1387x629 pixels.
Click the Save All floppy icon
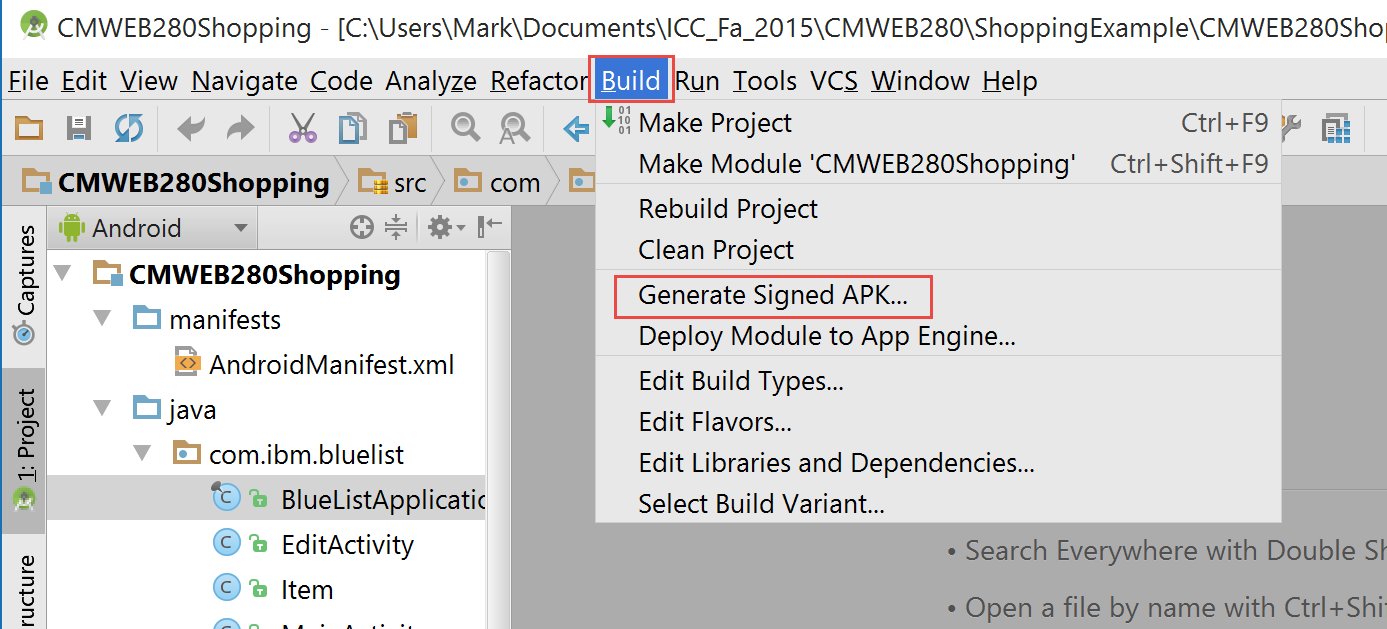point(79,128)
